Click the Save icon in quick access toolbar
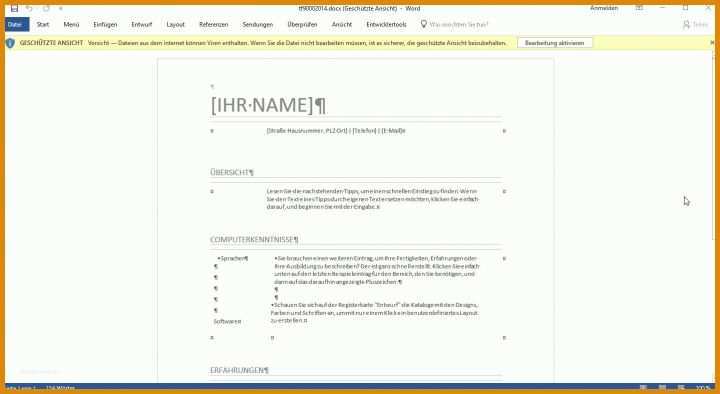 14,8
